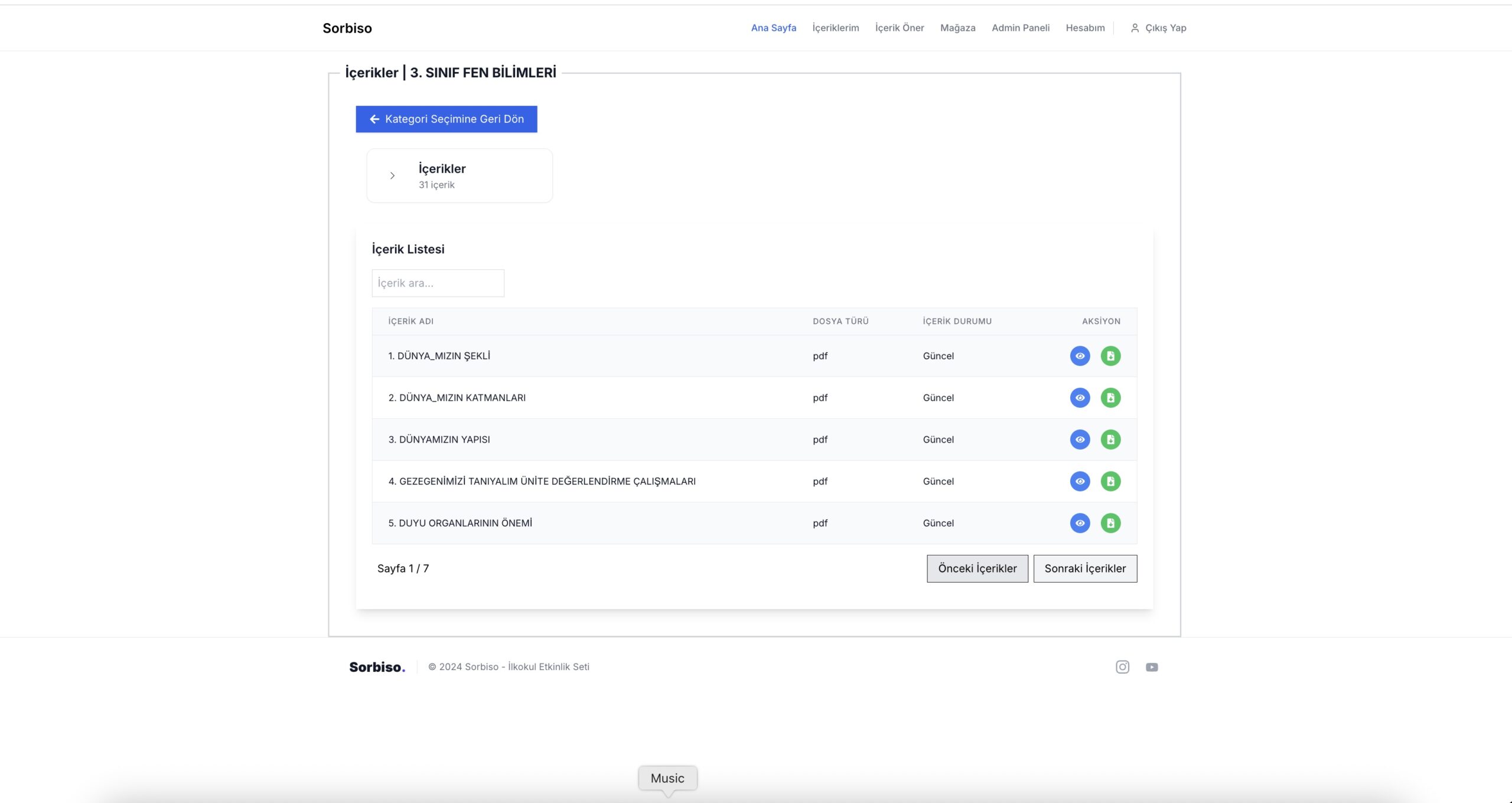Download 1. DÜNYA_MIZIN ŞEKLİ file icon
Viewport: 1512px width, 803px height.
pyautogui.click(x=1110, y=356)
